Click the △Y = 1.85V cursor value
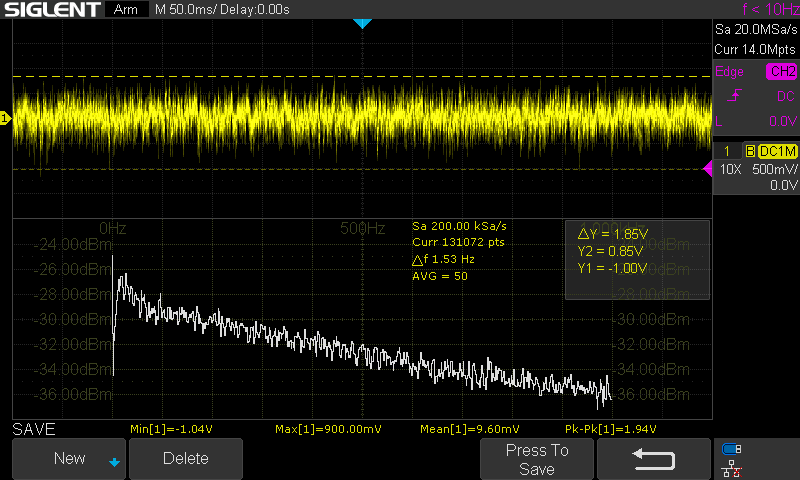Image resolution: width=800 pixels, height=480 pixels. point(612,234)
